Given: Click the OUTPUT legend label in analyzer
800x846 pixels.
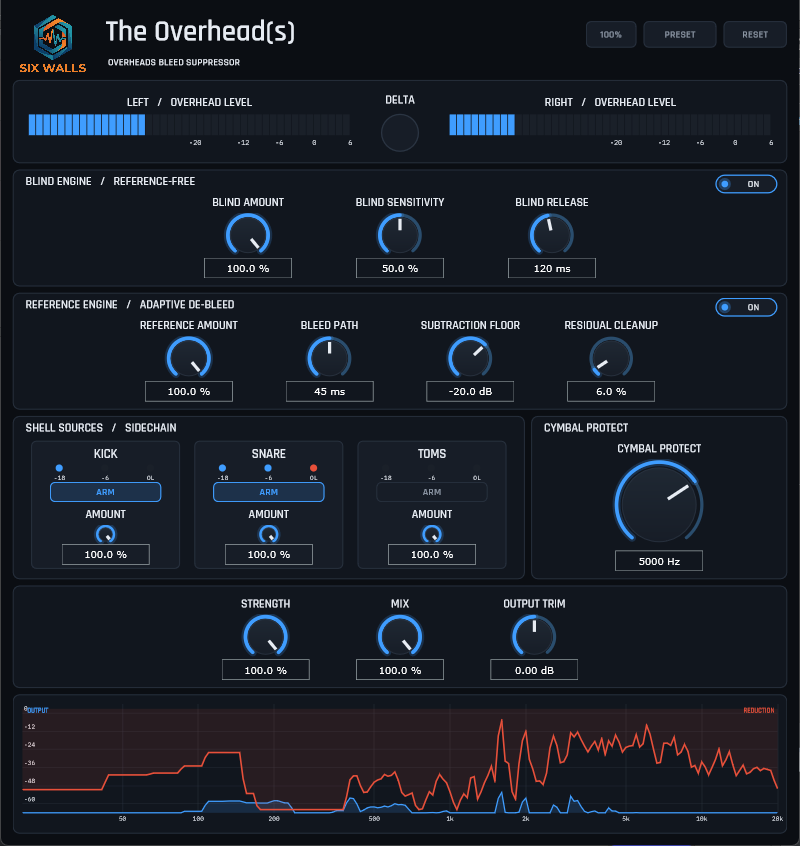Looking at the screenshot, I should [37, 710].
